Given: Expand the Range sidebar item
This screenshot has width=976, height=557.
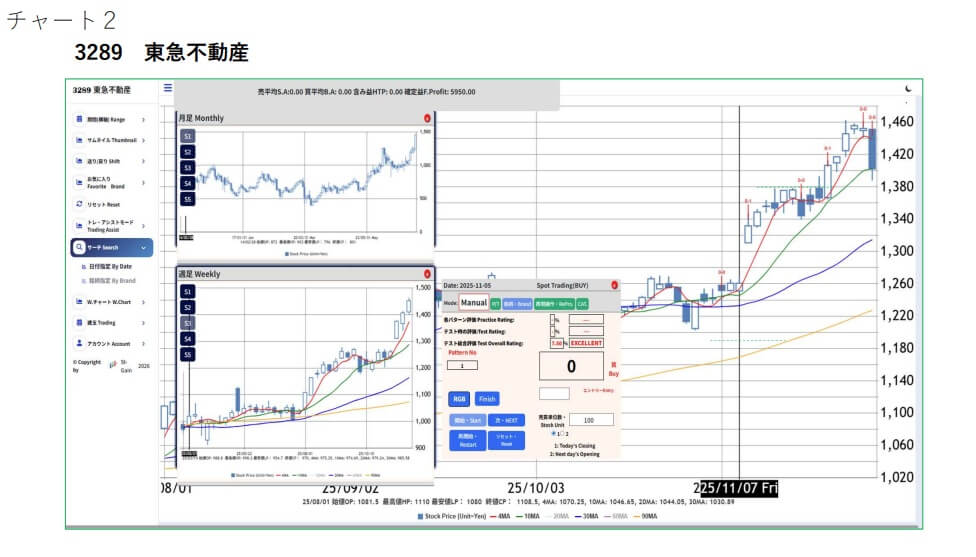Looking at the screenshot, I should tap(143, 119).
